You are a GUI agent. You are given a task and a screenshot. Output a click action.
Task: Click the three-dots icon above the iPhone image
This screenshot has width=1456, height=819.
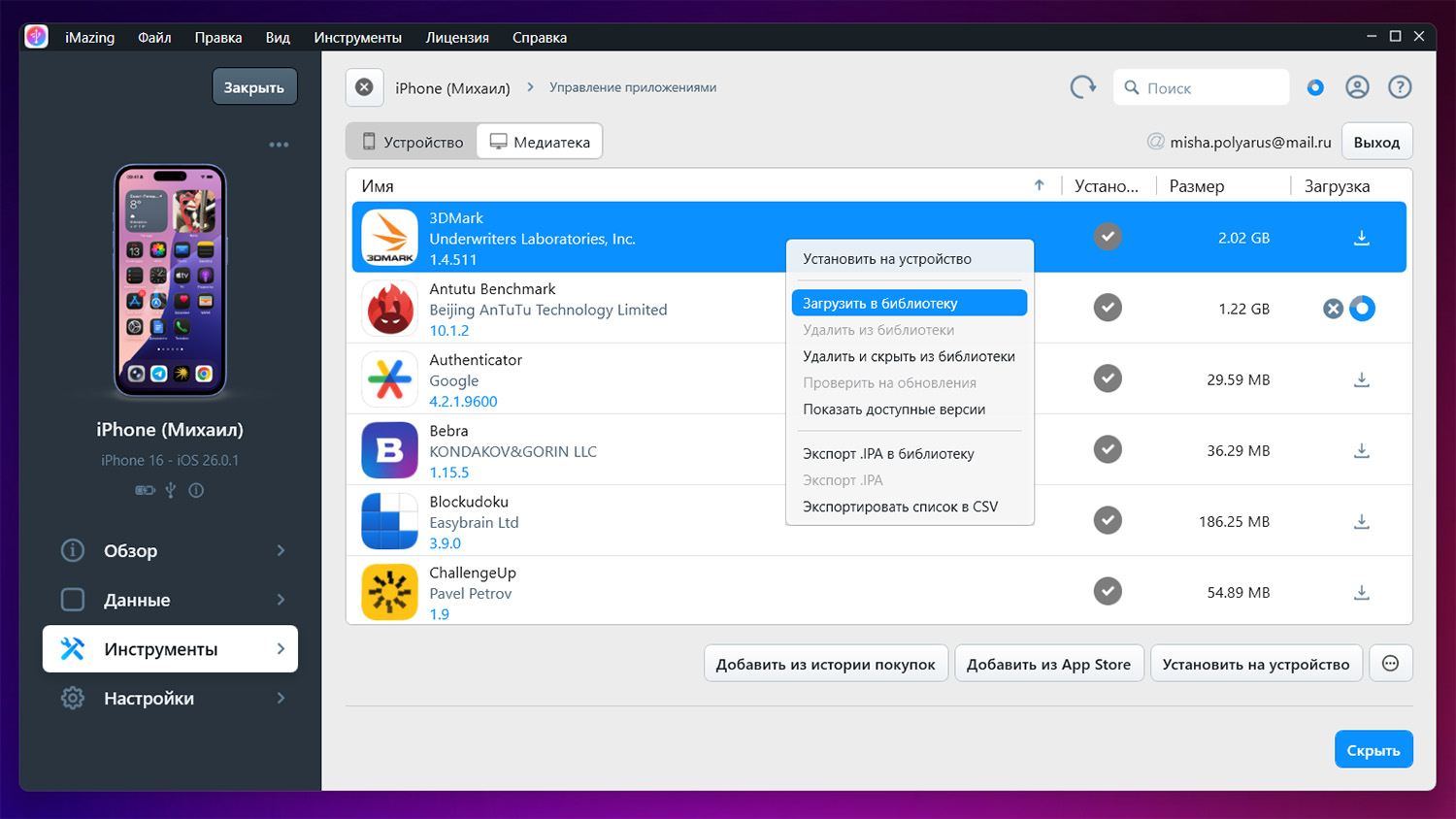pos(279,145)
